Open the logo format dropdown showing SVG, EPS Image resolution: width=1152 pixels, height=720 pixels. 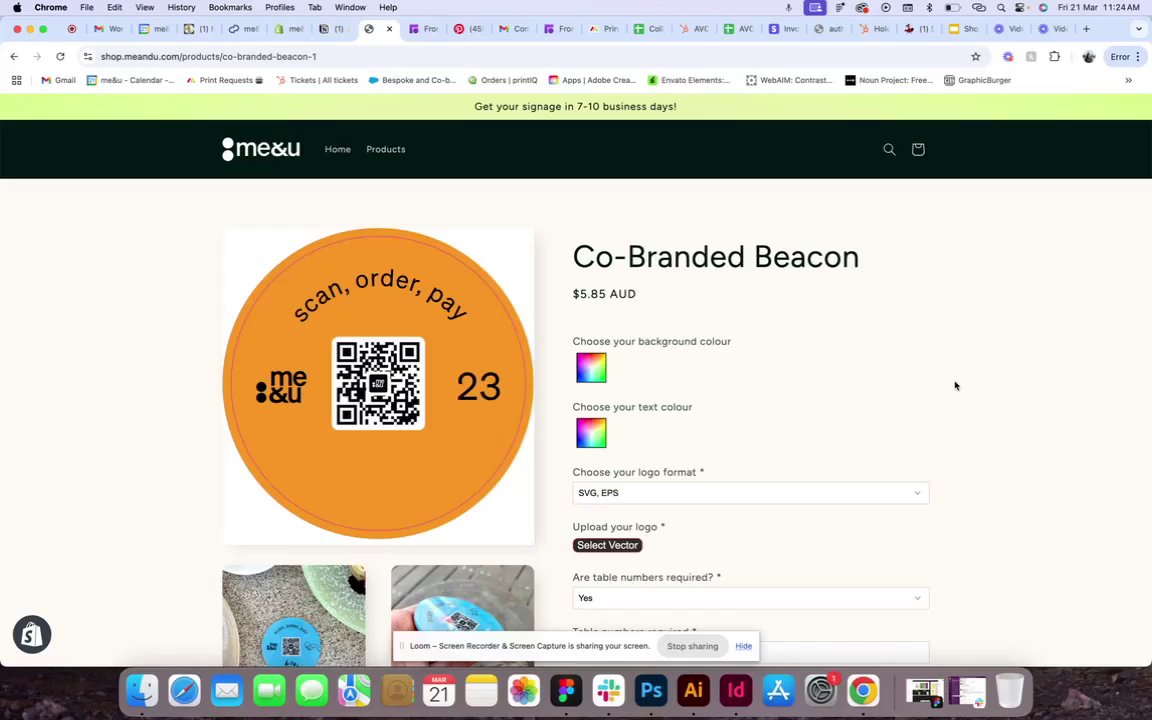coord(751,493)
